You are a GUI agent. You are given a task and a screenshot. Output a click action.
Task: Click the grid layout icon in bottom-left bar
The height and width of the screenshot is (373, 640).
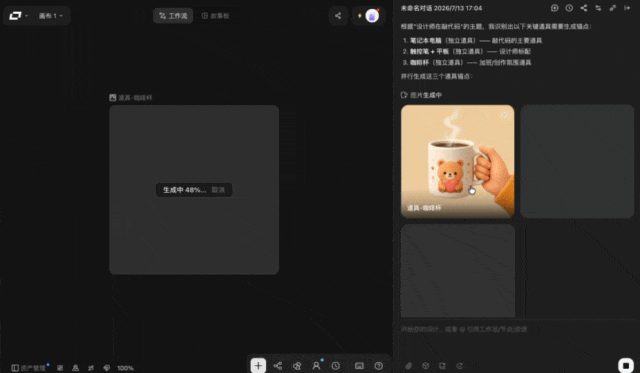(x=60, y=368)
